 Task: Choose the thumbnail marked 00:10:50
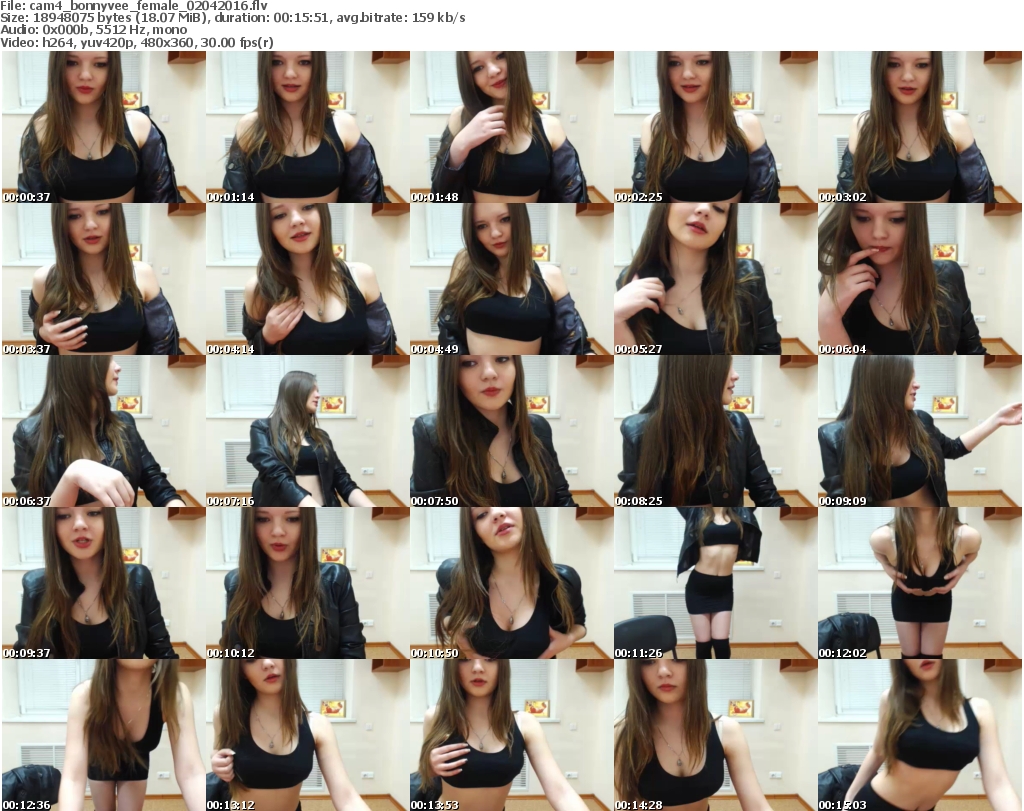511,583
